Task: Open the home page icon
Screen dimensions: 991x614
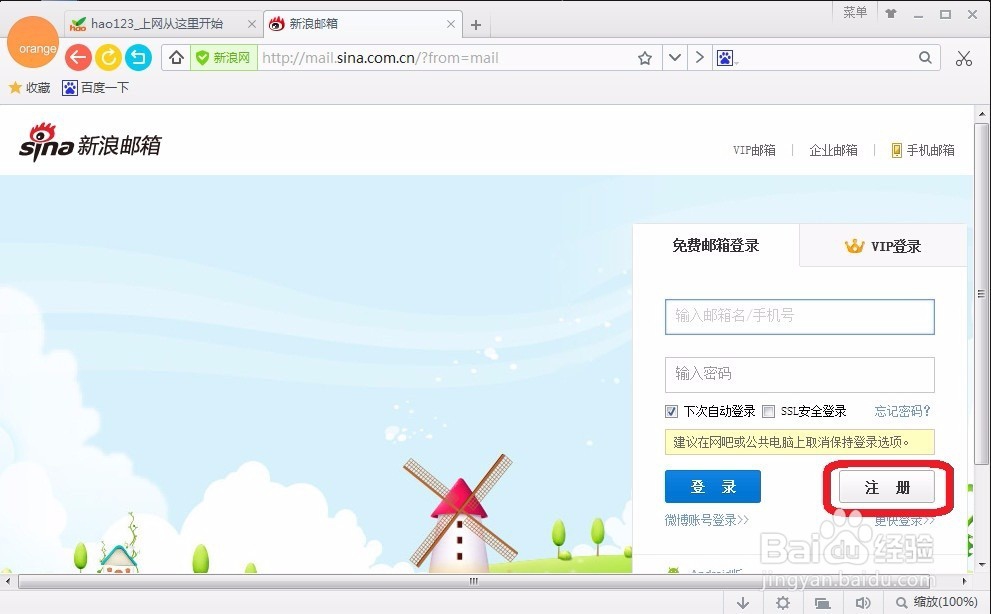Action: coord(175,57)
